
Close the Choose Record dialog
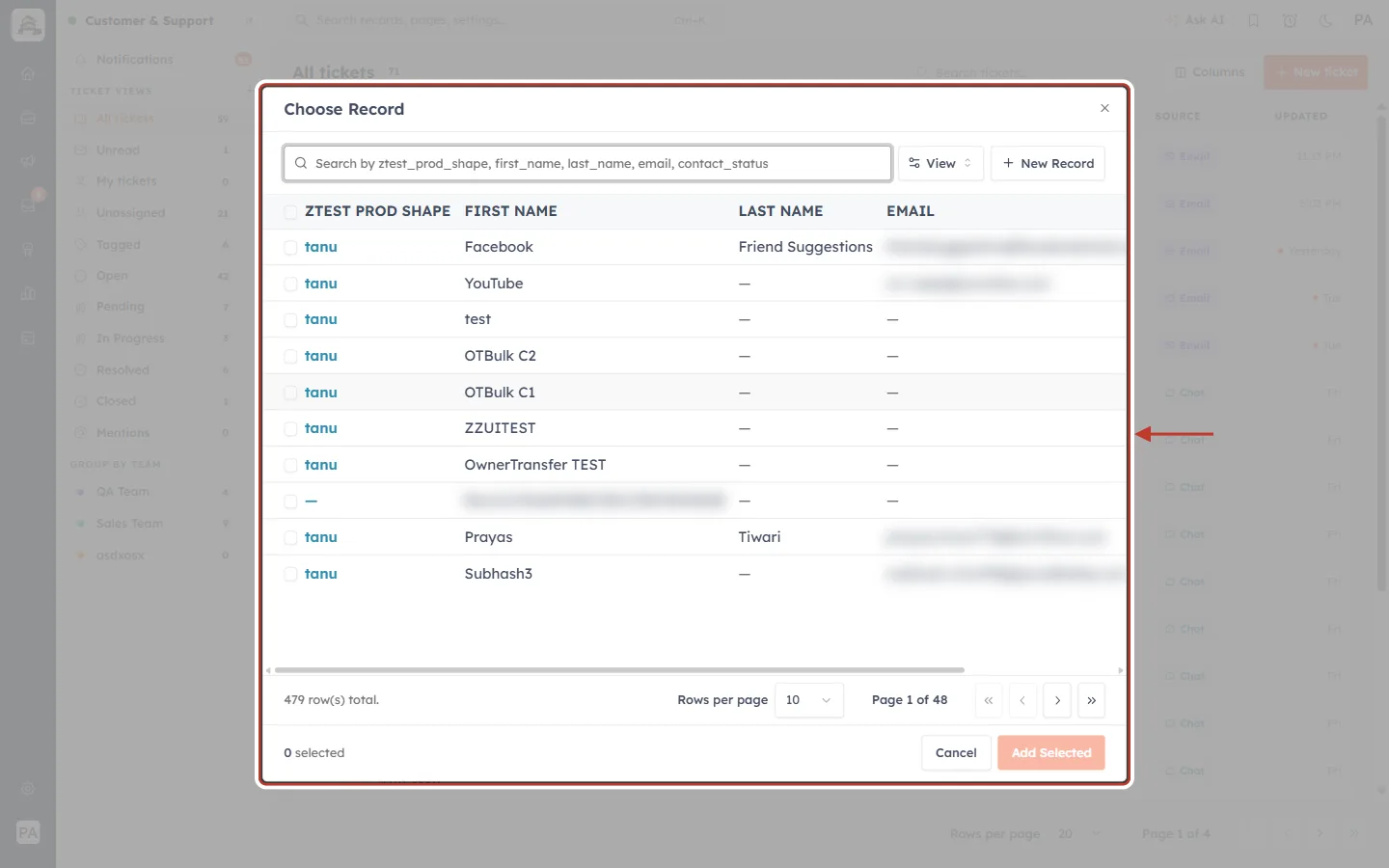(x=1104, y=108)
